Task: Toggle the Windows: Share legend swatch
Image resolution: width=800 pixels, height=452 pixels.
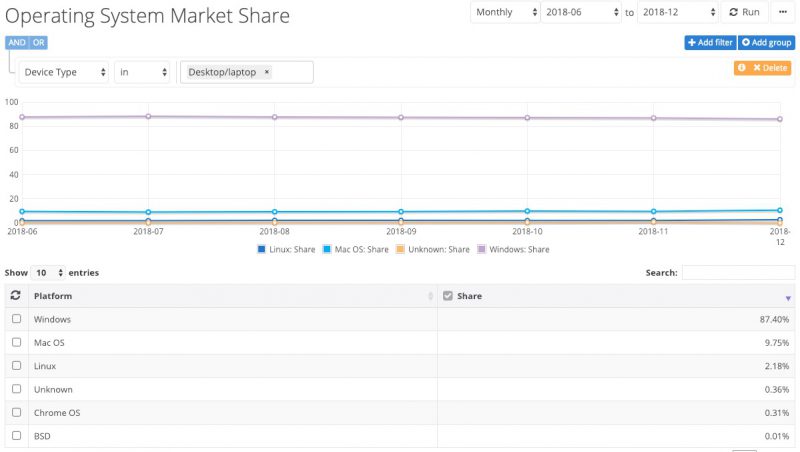Action: pyautogui.click(x=481, y=249)
